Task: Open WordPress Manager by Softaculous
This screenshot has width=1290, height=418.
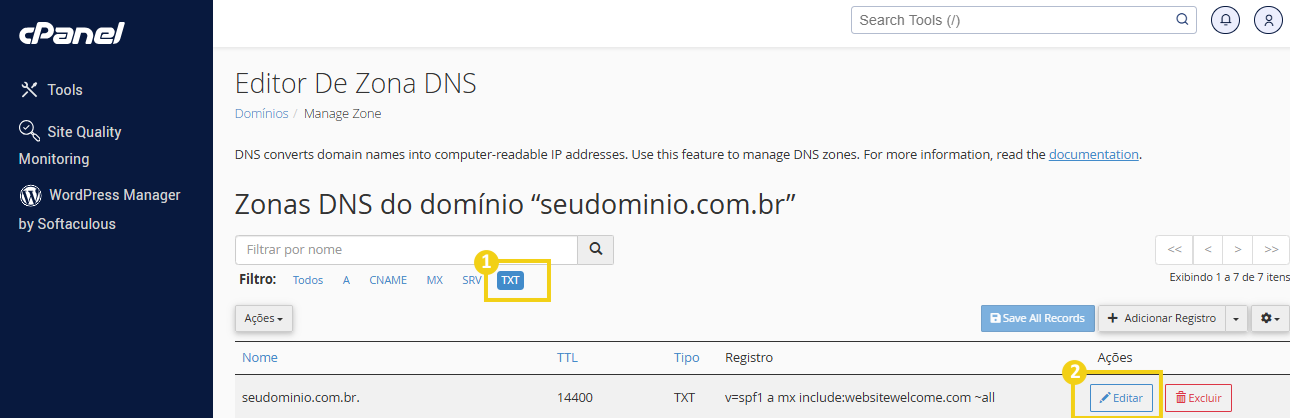Action: coord(99,209)
